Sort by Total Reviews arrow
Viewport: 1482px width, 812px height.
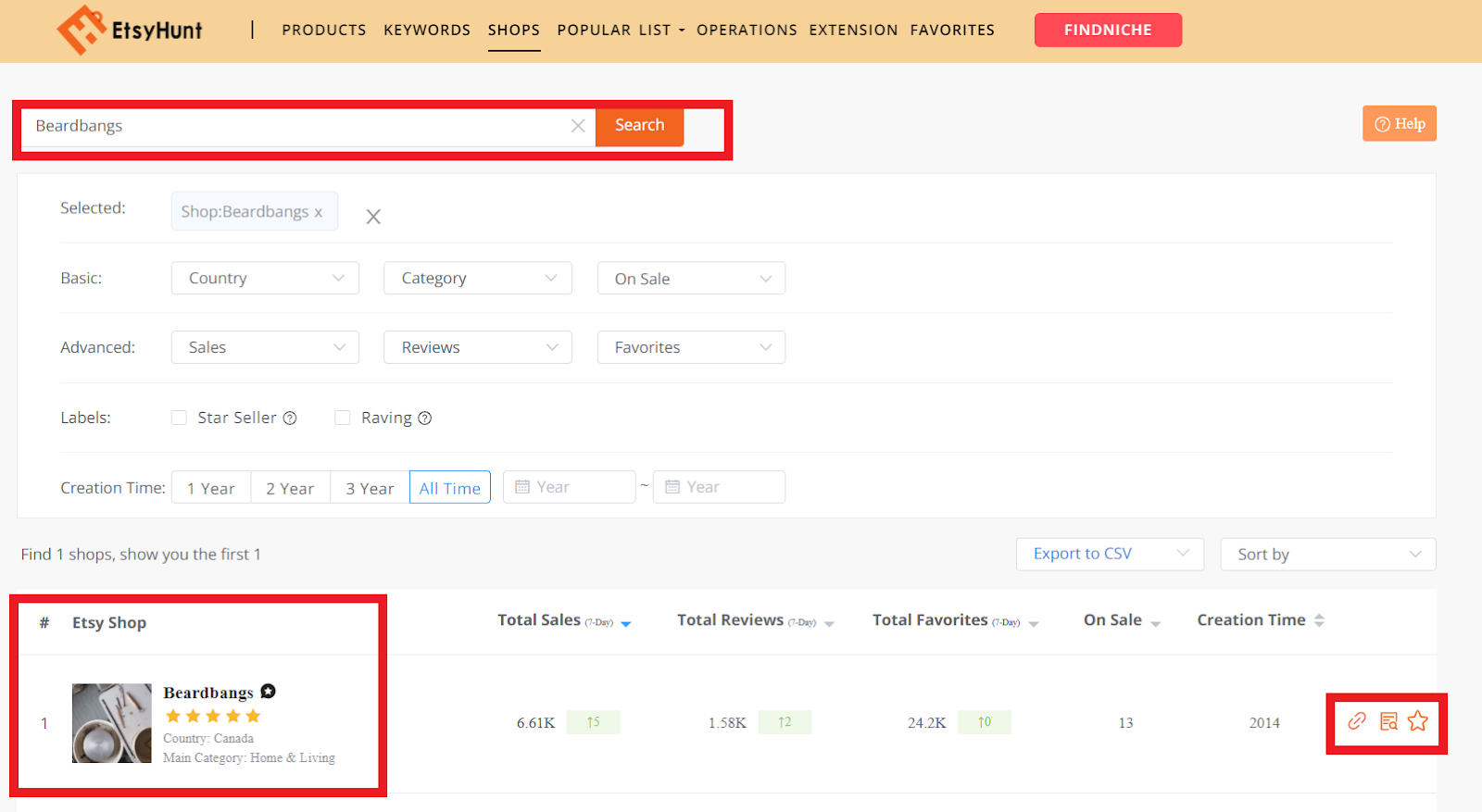(829, 624)
